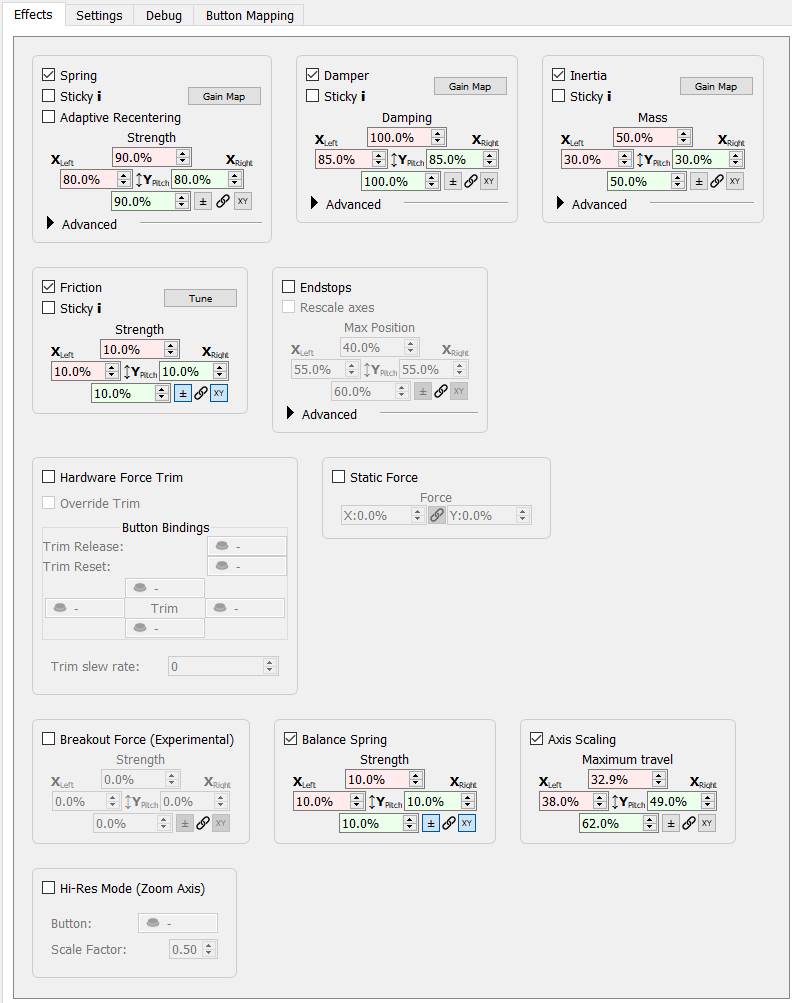Toggle the XY button in Balance Spring
The image size is (792, 1003).
pos(467,823)
